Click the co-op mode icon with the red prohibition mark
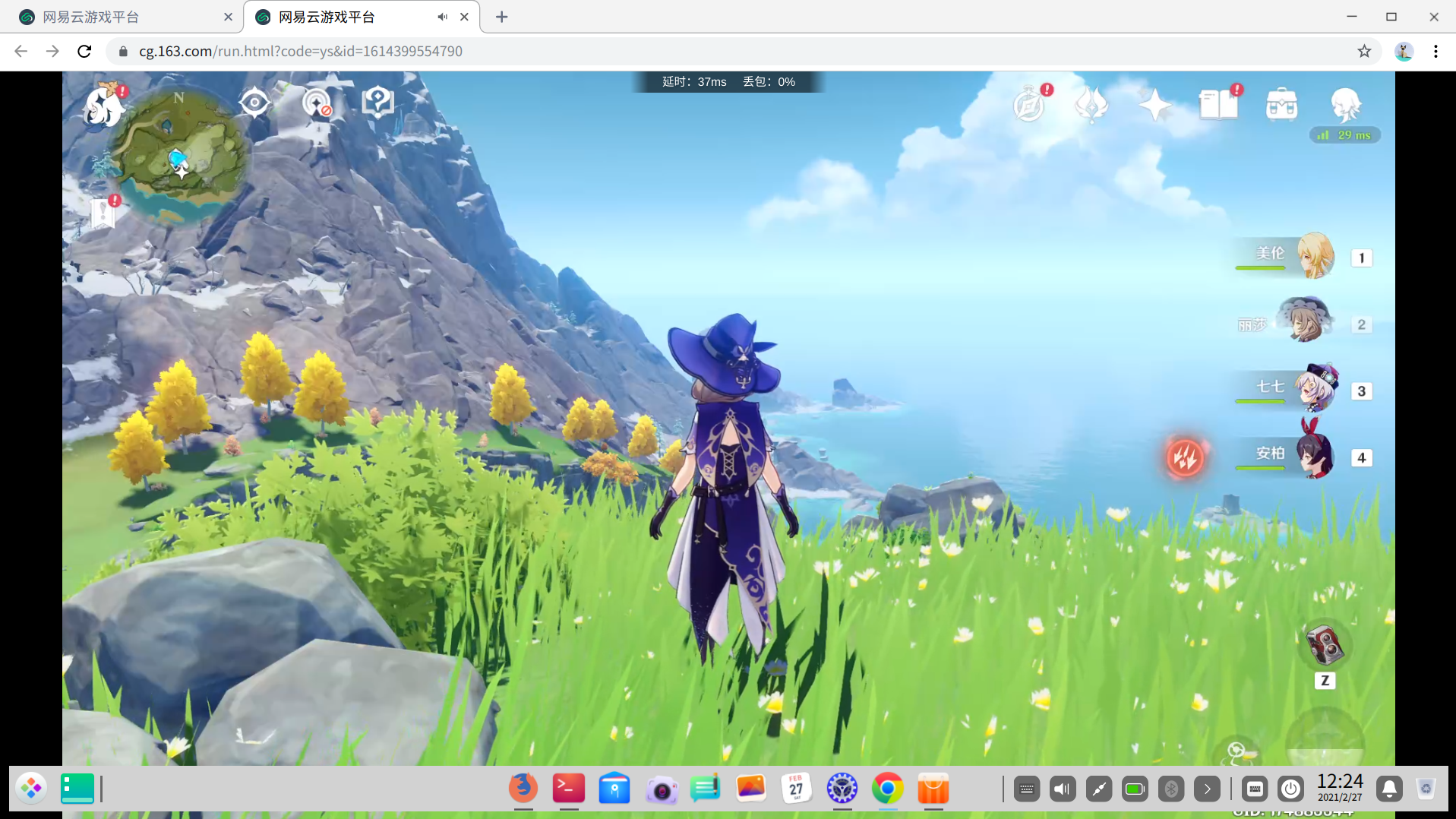This screenshot has width=1456, height=819. tap(317, 103)
